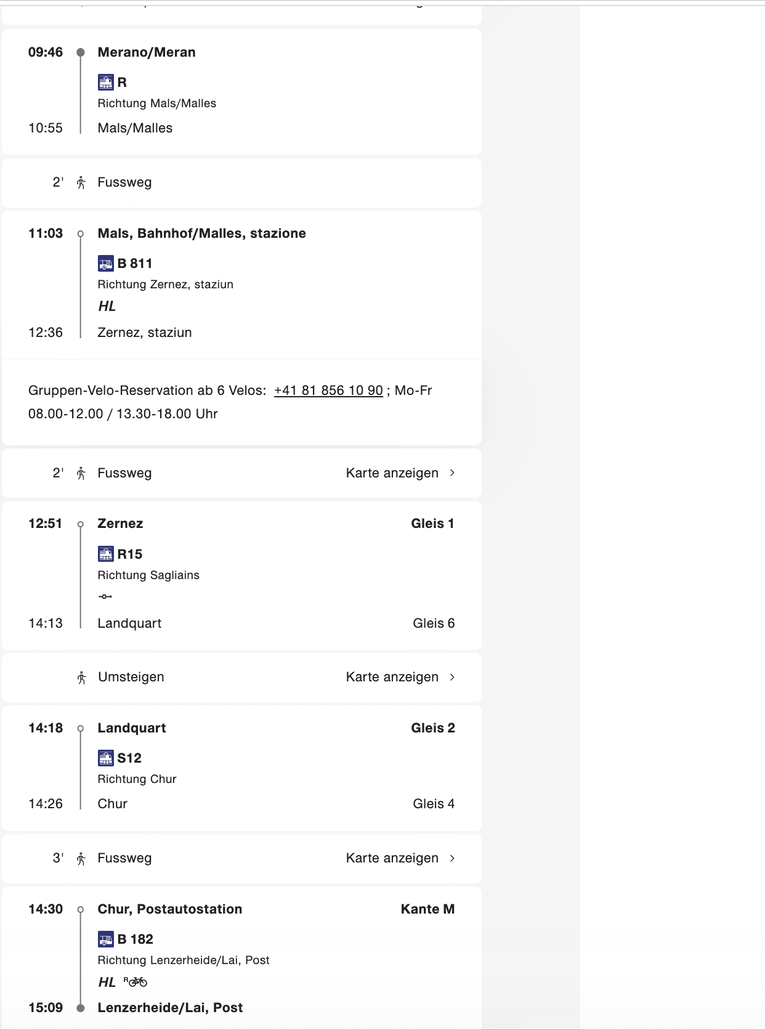Click the pedestrian icon in the Umsteigen row
This screenshot has width=765, height=1030.
pos(81,677)
